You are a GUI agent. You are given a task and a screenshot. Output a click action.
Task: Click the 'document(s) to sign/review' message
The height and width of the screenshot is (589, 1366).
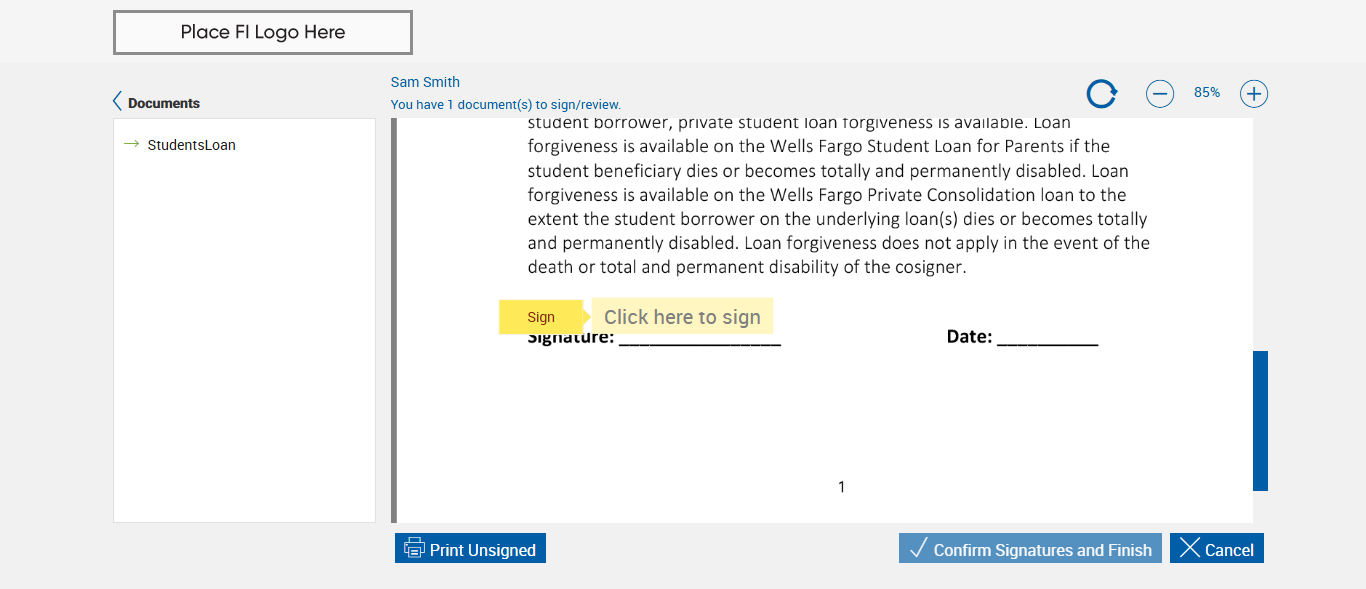point(505,104)
